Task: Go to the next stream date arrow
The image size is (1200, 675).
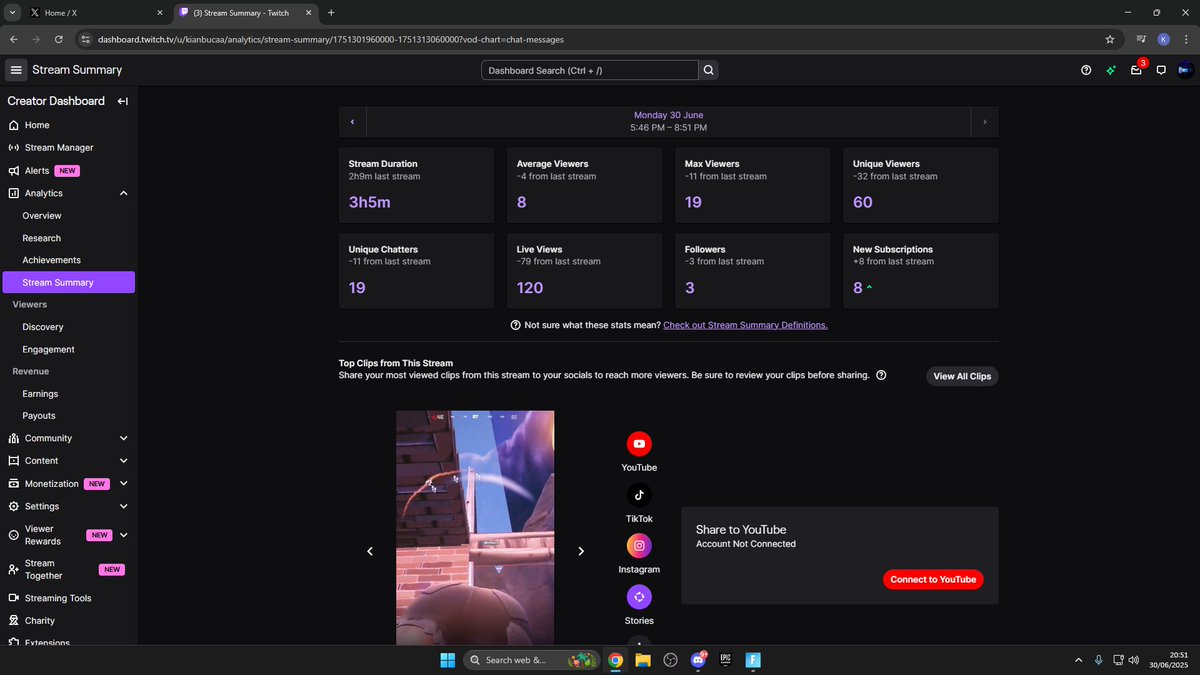Action: [985, 122]
